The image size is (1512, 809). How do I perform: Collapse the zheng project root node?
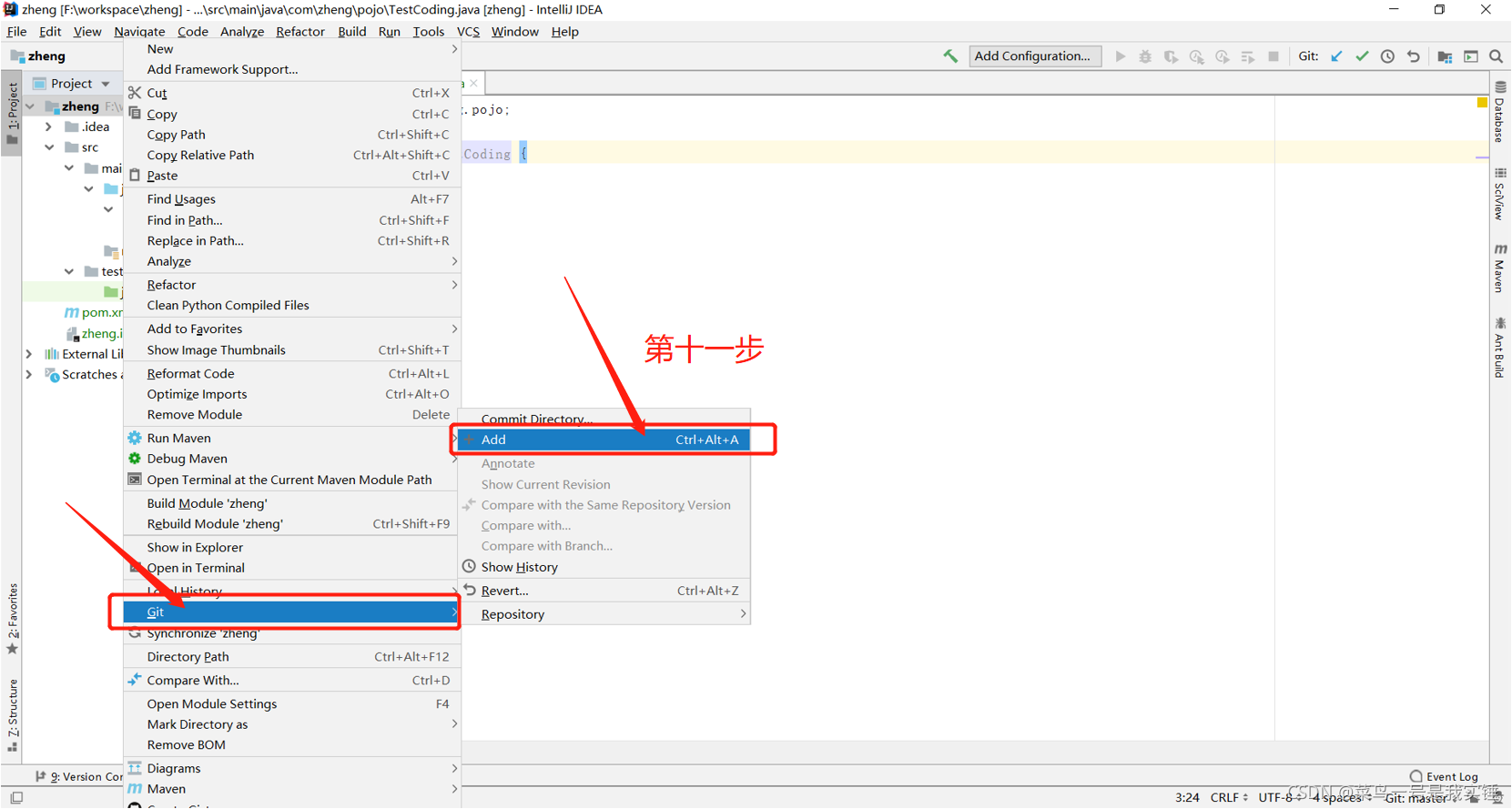coord(30,106)
